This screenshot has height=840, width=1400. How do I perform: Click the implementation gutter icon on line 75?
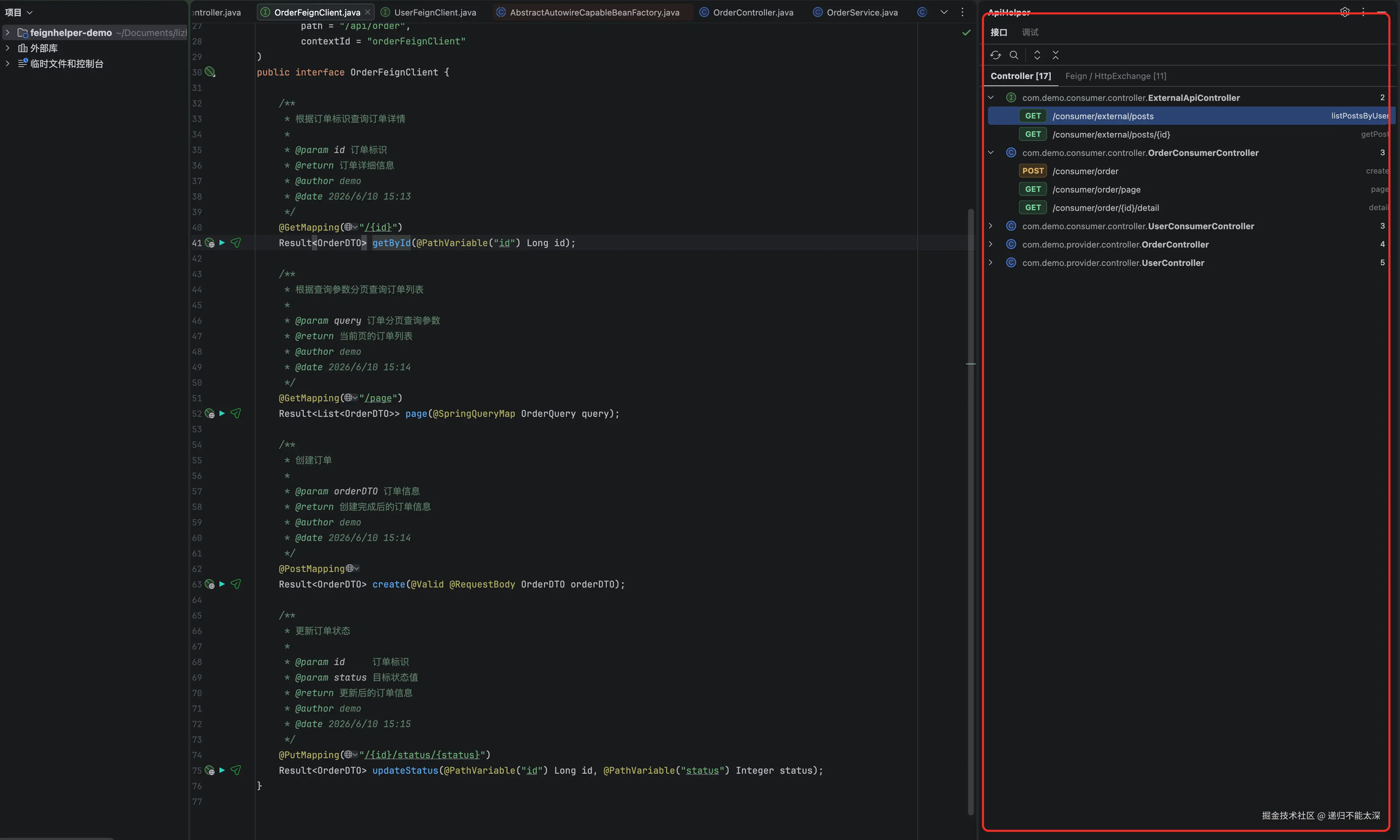coord(210,771)
